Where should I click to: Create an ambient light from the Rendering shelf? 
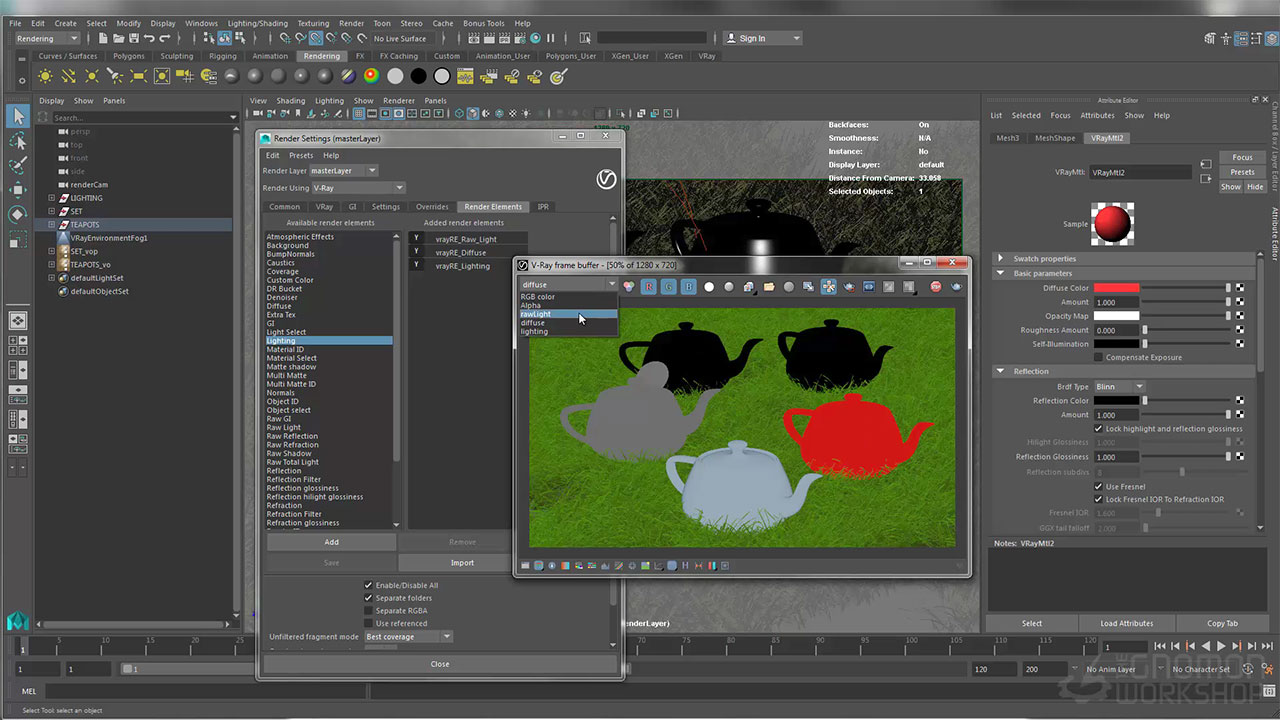(46, 76)
